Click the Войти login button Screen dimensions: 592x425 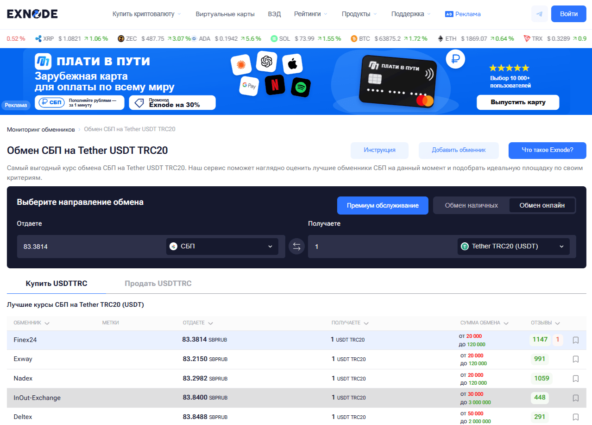[569, 14]
